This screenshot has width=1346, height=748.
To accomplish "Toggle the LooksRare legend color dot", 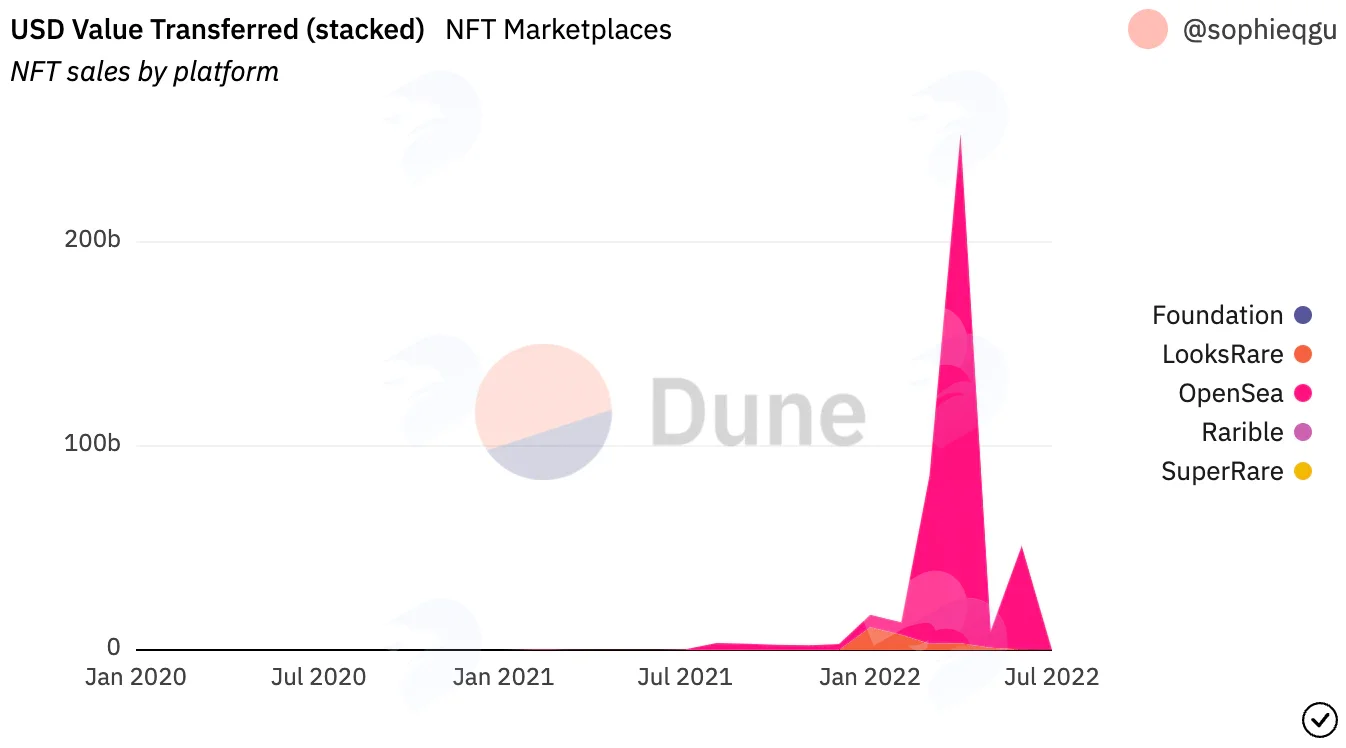I will point(1302,354).
